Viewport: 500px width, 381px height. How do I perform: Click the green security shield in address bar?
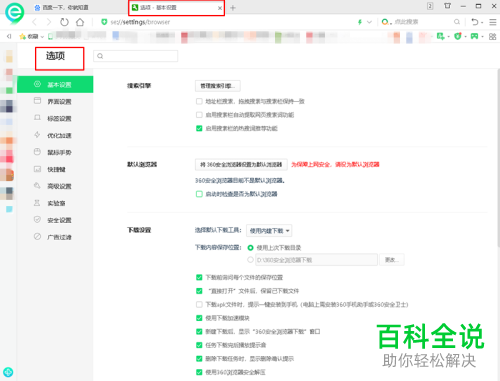[104, 22]
